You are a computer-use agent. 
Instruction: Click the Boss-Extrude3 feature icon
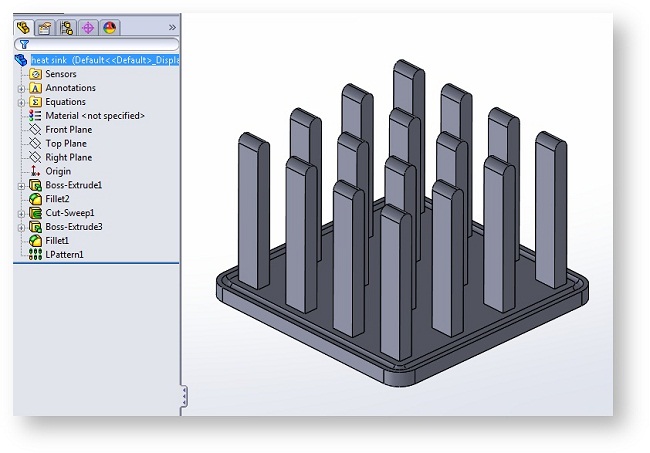[x=36, y=227]
